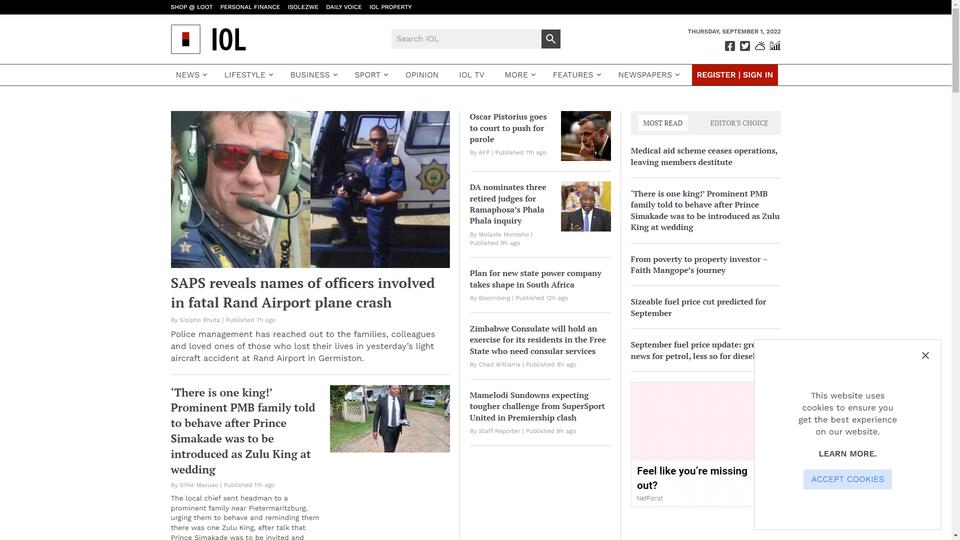960x540 pixels.
Task: Click the search magnifier button
Action: (550, 39)
